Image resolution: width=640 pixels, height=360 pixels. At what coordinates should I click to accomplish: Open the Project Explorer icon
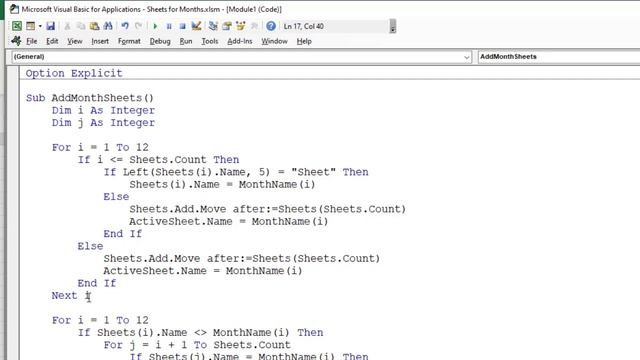pos(213,26)
